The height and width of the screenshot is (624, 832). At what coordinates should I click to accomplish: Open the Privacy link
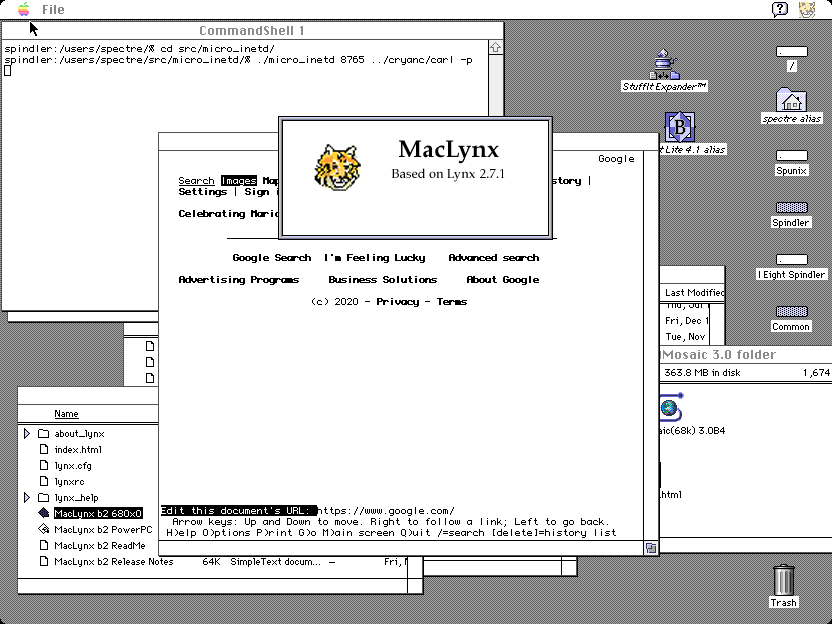(x=397, y=301)
